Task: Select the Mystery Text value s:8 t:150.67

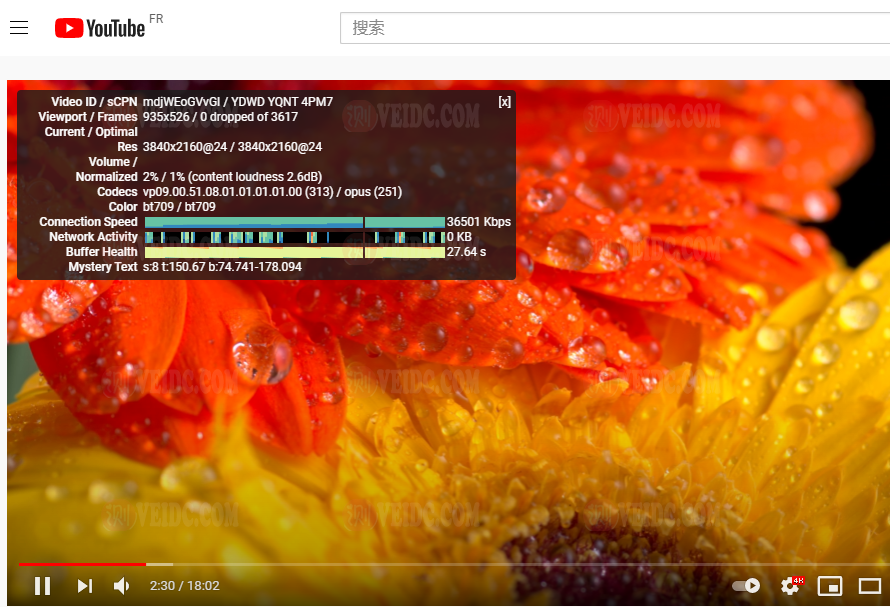Action: (222, 267)
